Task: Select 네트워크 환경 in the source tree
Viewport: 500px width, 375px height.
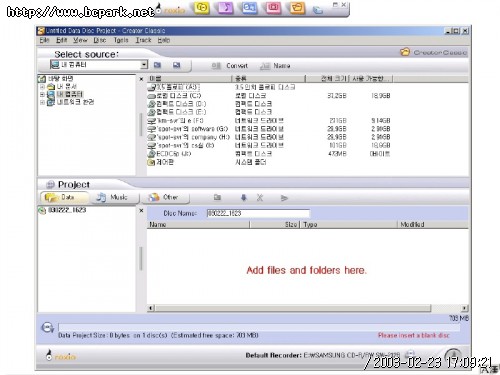Action: [75, 102]
